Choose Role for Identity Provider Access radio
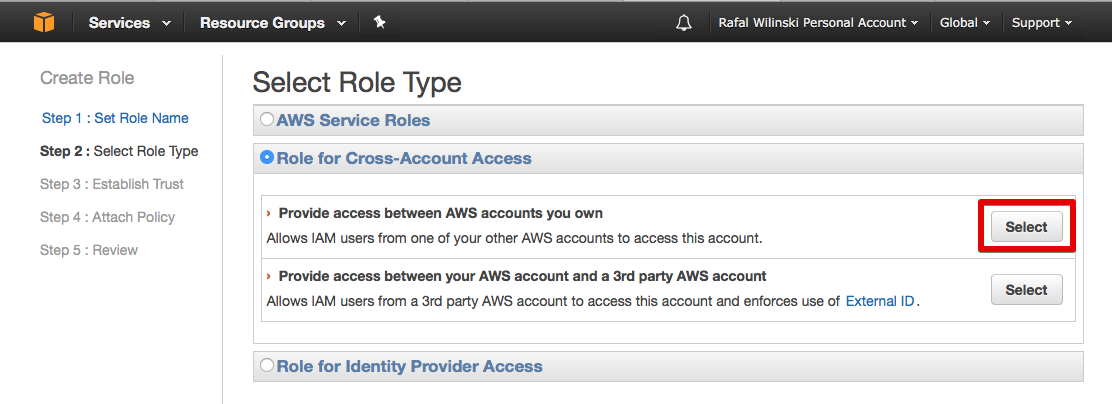 pyautogui.click(x=267, y=366)
